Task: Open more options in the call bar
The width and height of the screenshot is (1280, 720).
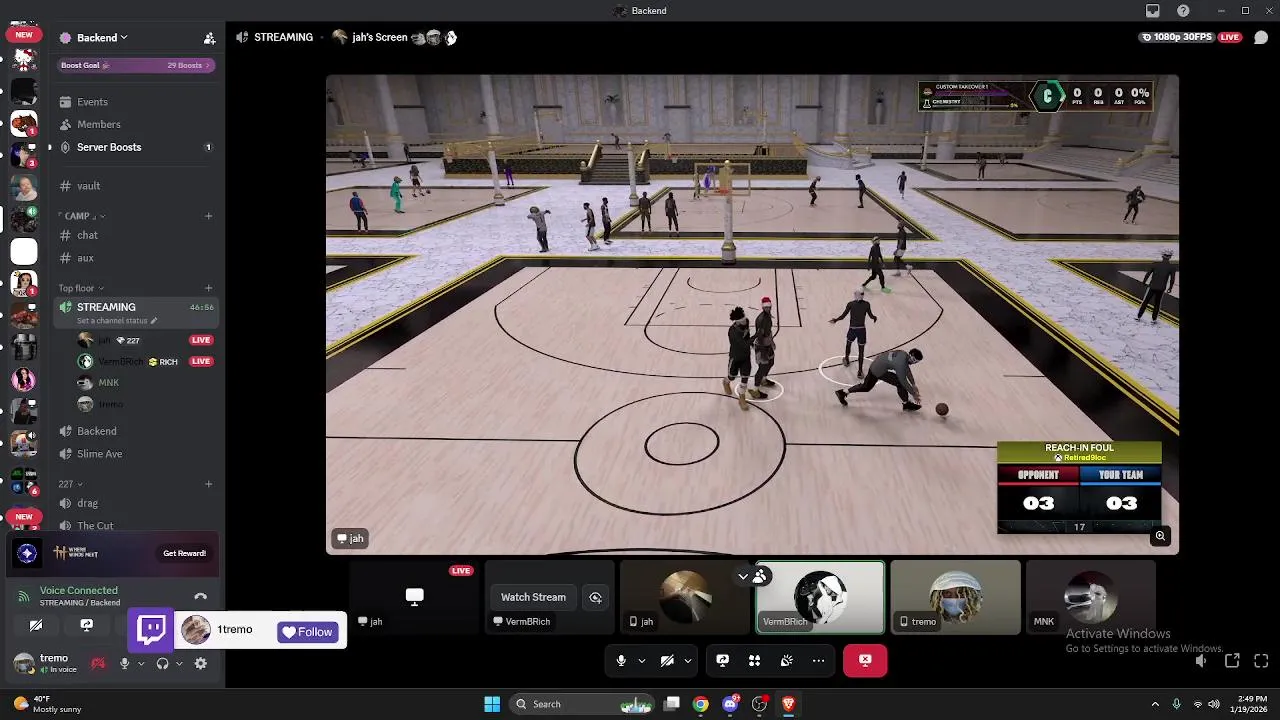Action: (x=818, y=660)
